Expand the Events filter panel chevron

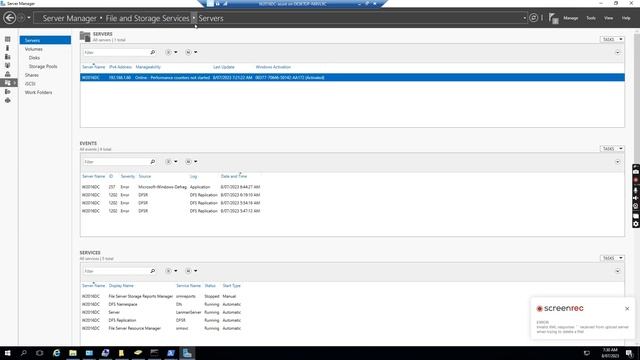[x=617, y=162]
